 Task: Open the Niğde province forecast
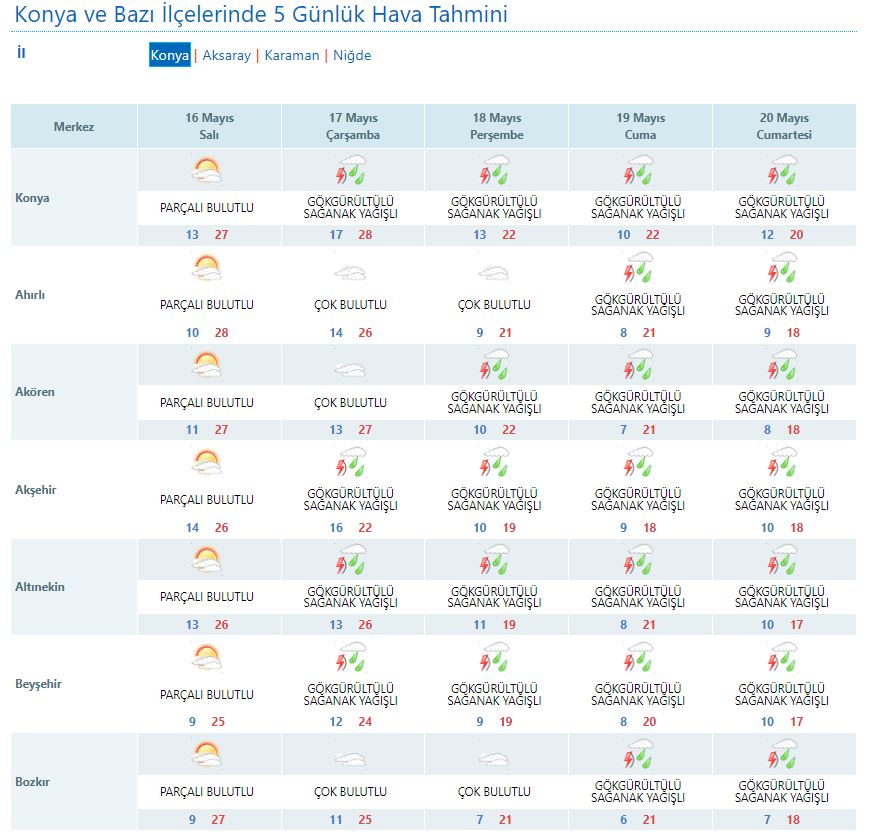point(352,56)
